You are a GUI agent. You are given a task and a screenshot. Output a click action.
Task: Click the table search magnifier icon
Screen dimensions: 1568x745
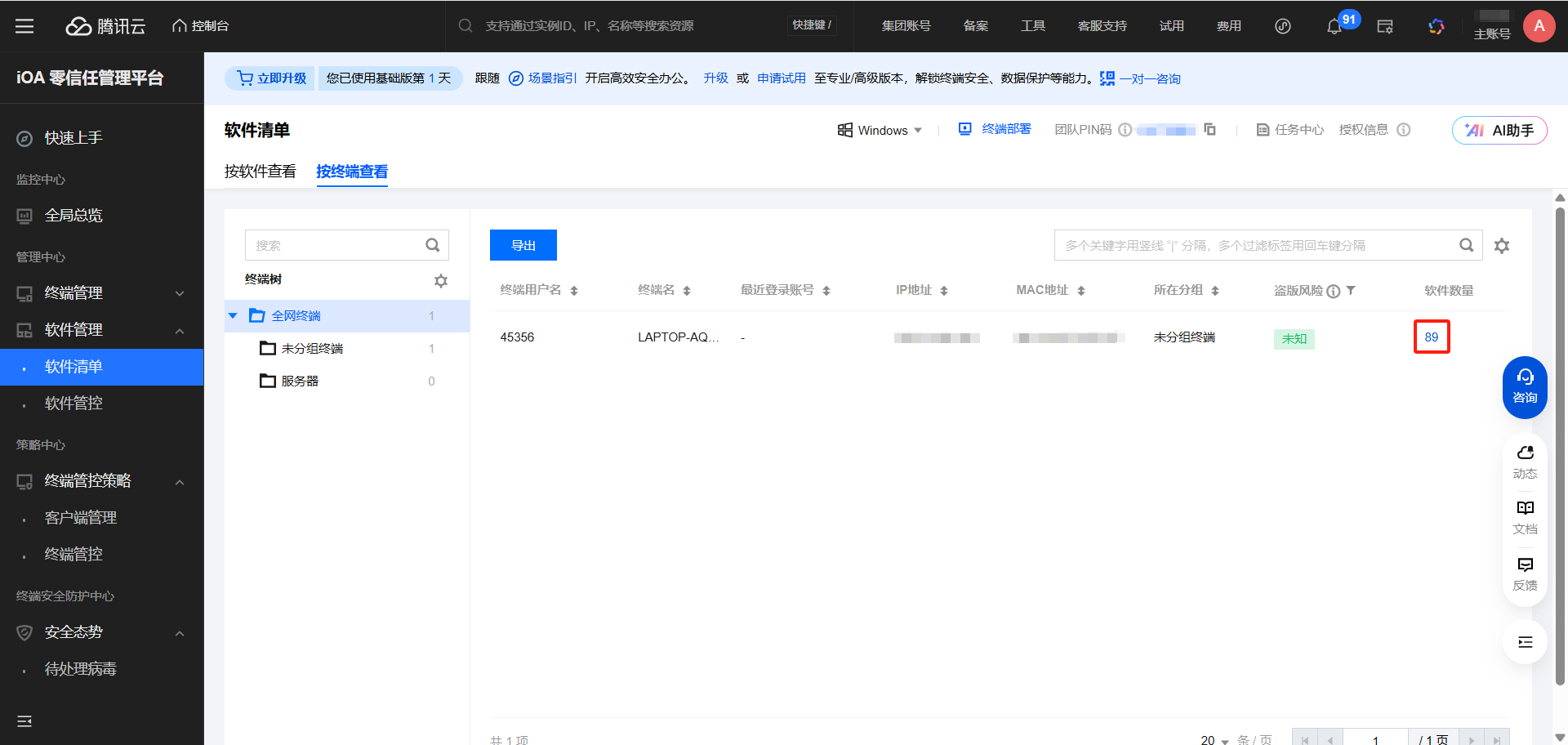pyautogui.click(x=1467, y=245)
